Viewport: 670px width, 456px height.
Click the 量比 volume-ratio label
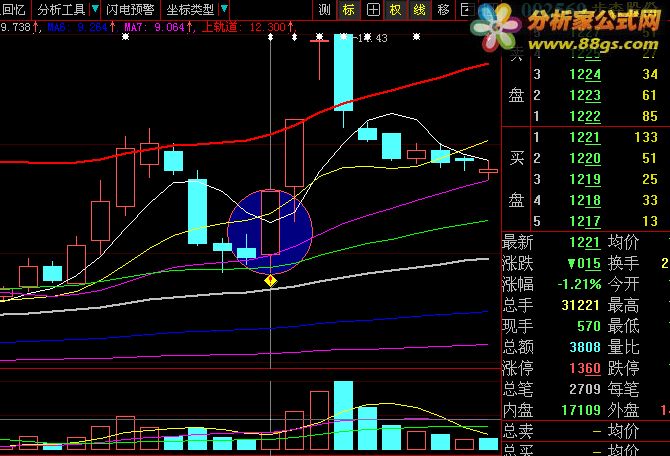[623, 347]
